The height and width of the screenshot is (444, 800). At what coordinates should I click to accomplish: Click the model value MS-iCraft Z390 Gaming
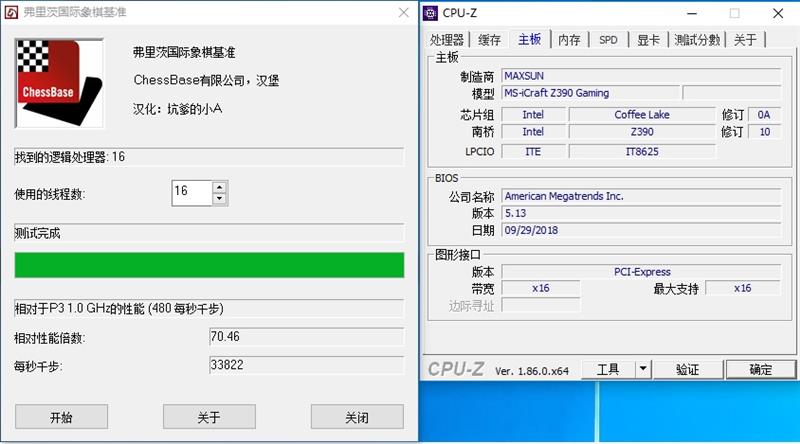[591, 93]
